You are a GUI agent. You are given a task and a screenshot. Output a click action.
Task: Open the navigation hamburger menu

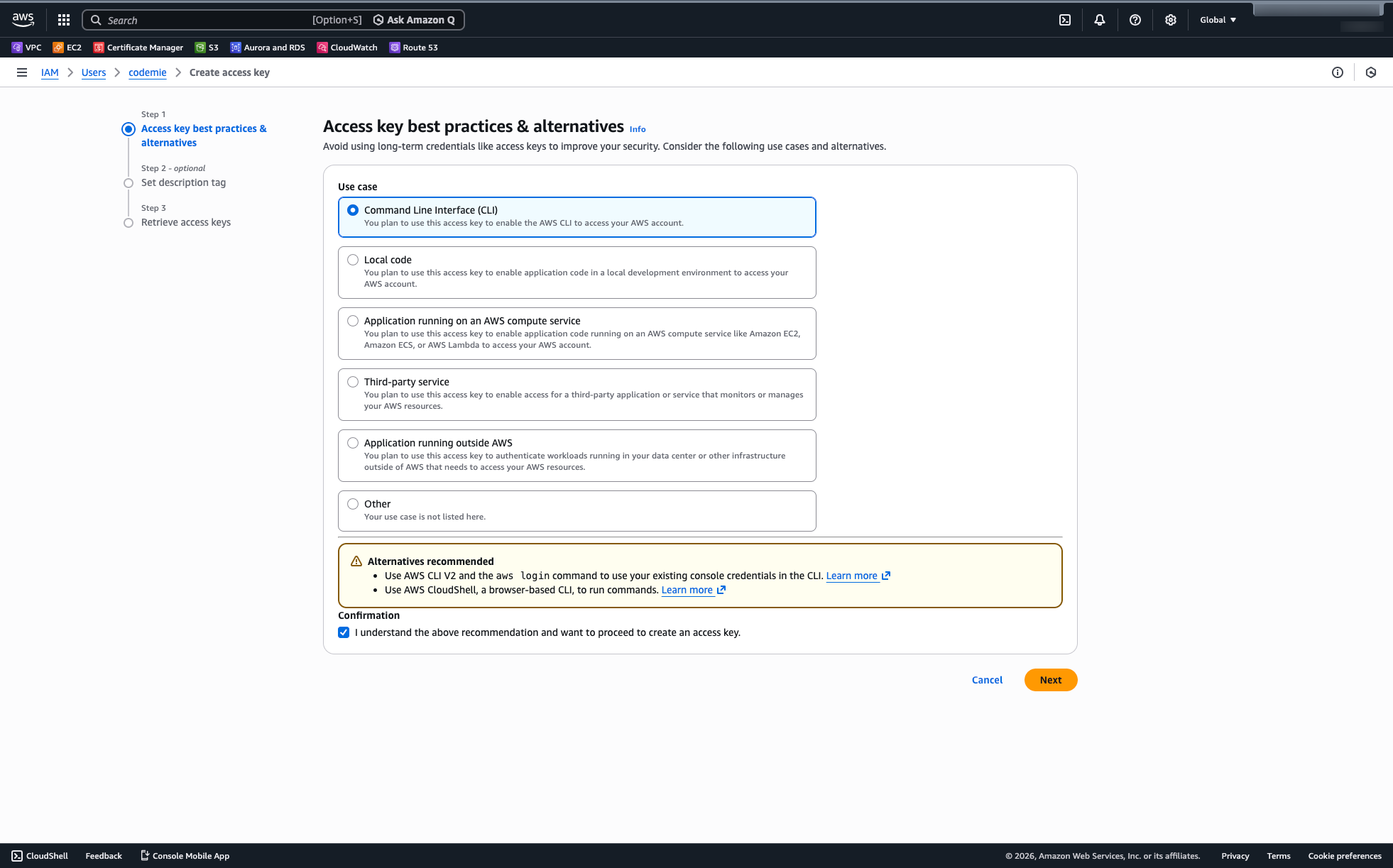point(22,72)
